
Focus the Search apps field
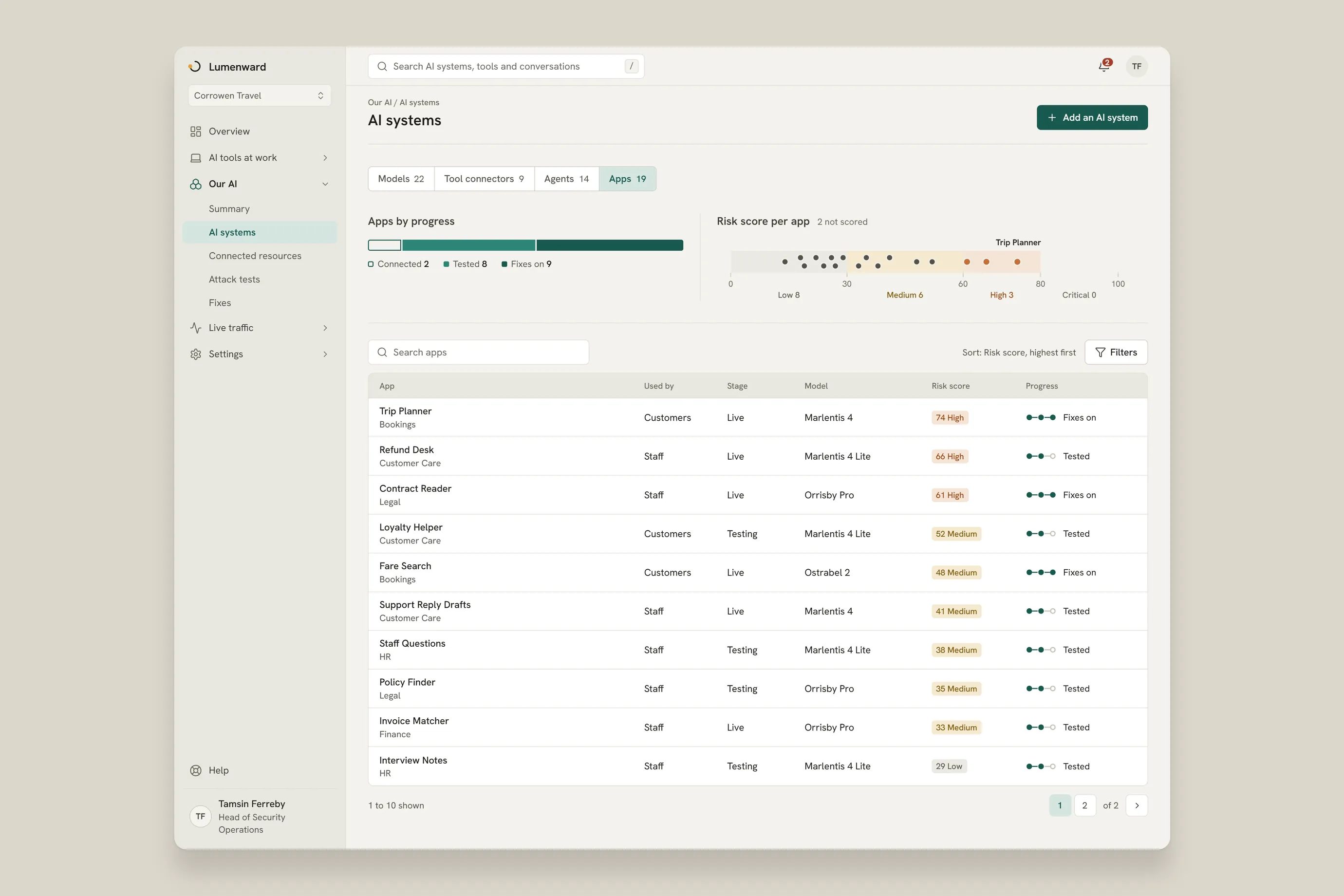click(478, 353)
